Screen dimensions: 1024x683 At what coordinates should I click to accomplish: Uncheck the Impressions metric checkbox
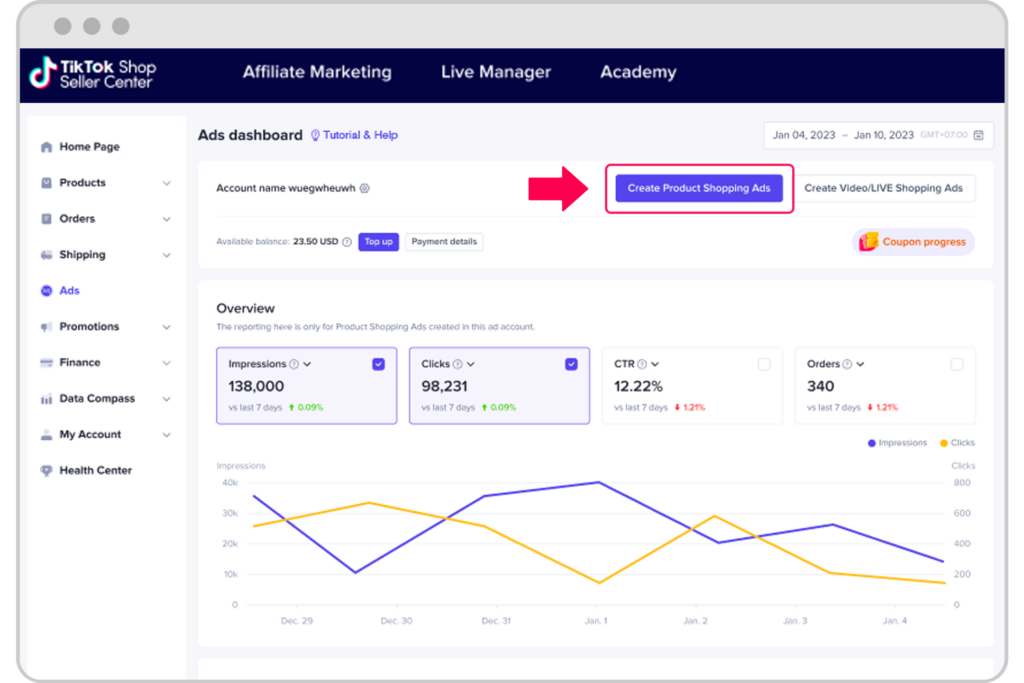coord(378,365)
